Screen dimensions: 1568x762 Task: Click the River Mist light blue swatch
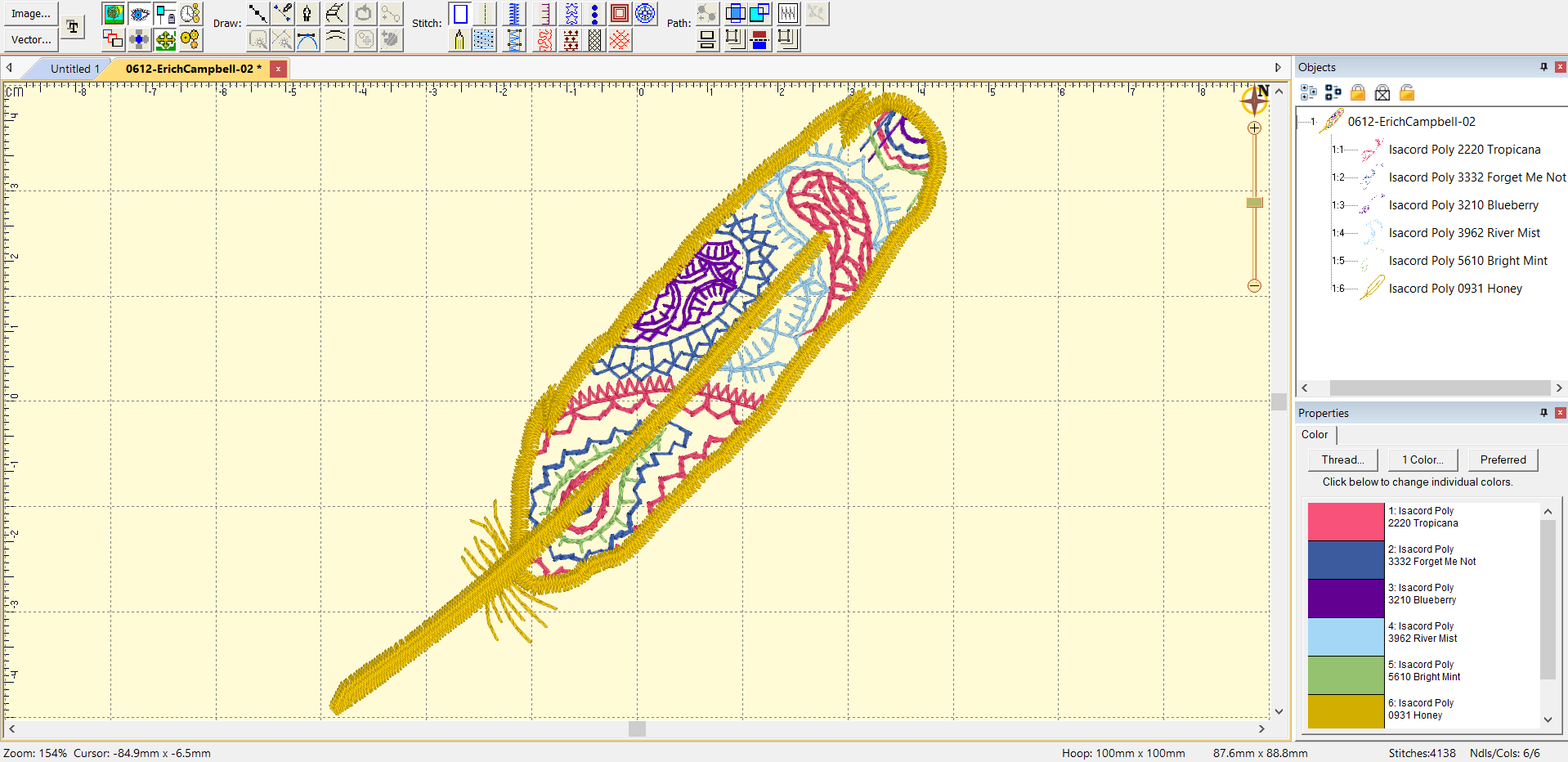(x=1345, y=637)
